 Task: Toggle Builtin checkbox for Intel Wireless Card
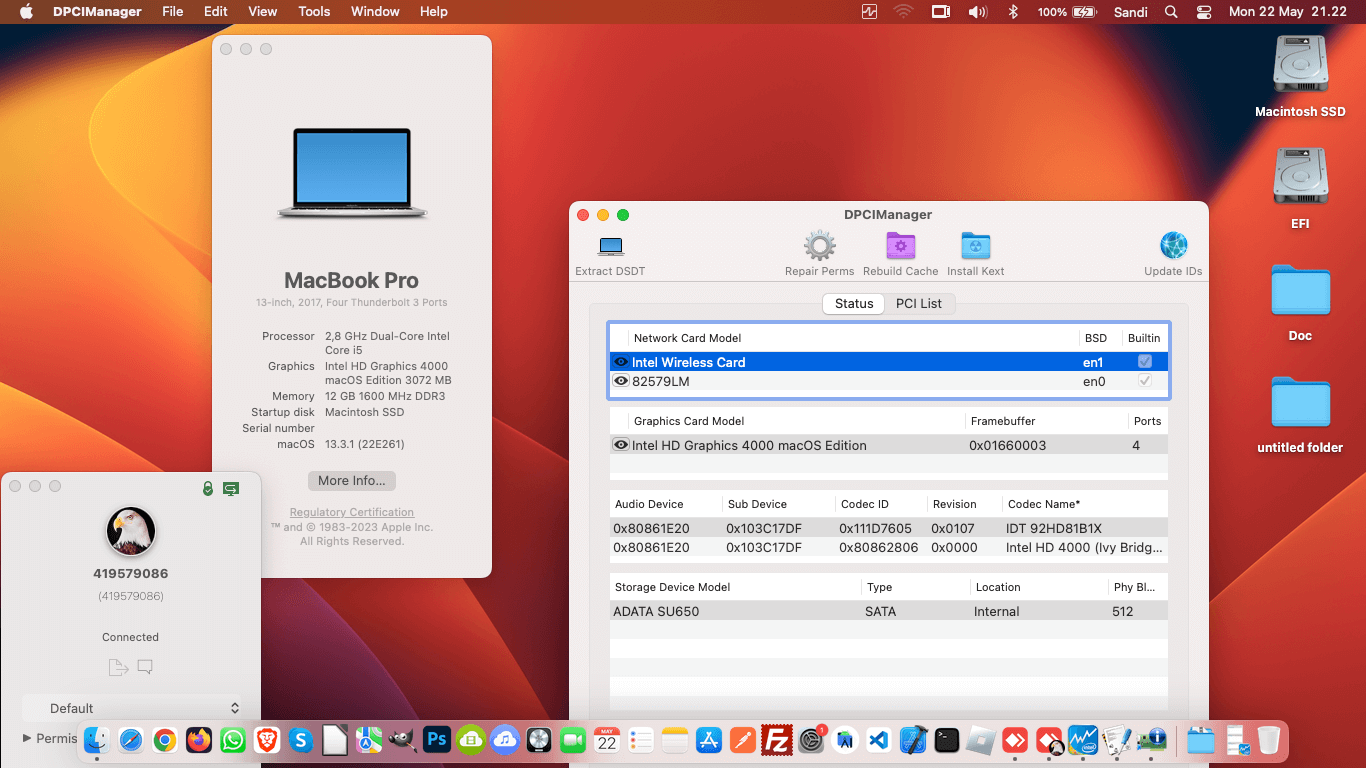[1145, 362]
